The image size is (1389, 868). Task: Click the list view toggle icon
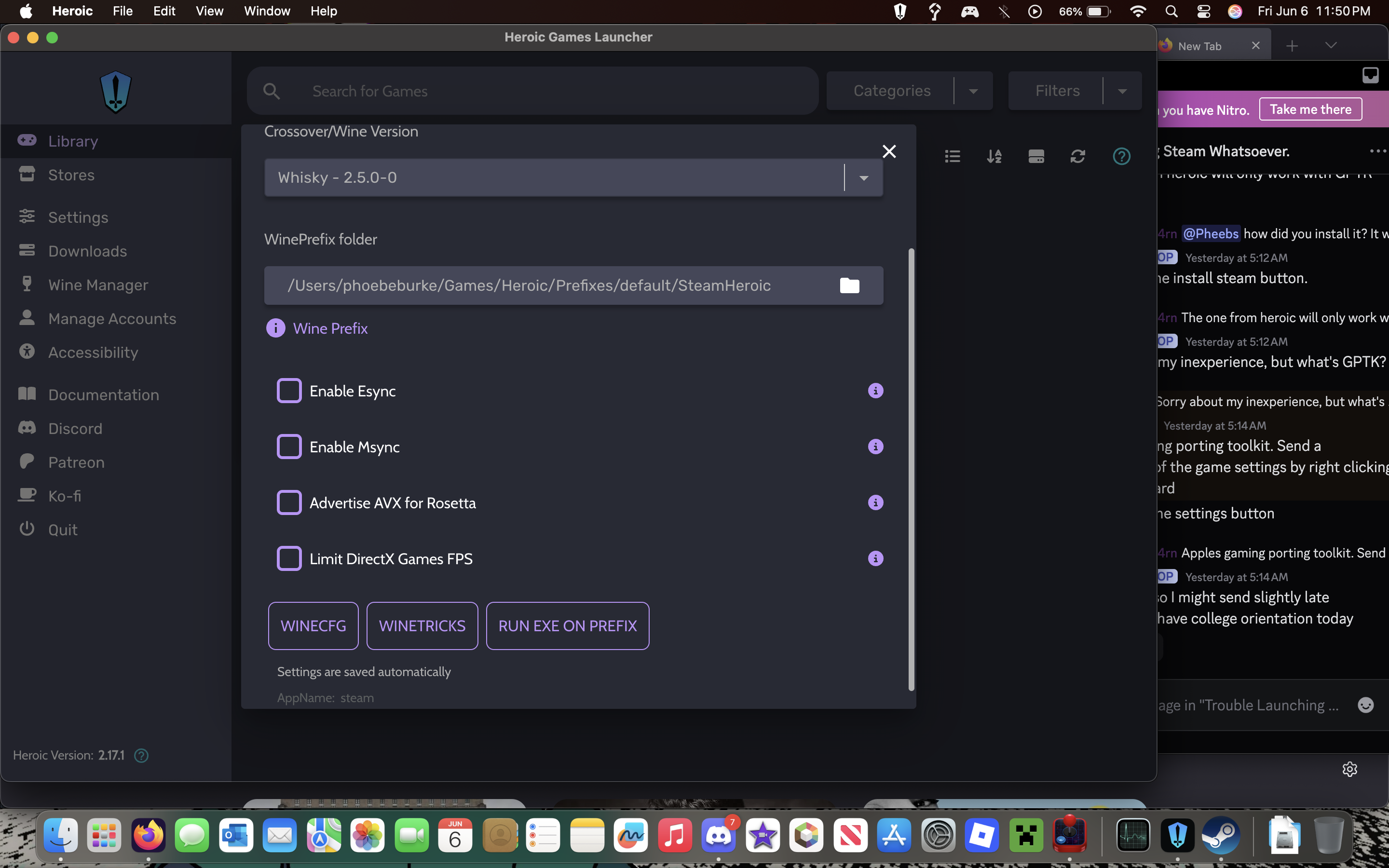pyautogui.click(x=952, y=156)
